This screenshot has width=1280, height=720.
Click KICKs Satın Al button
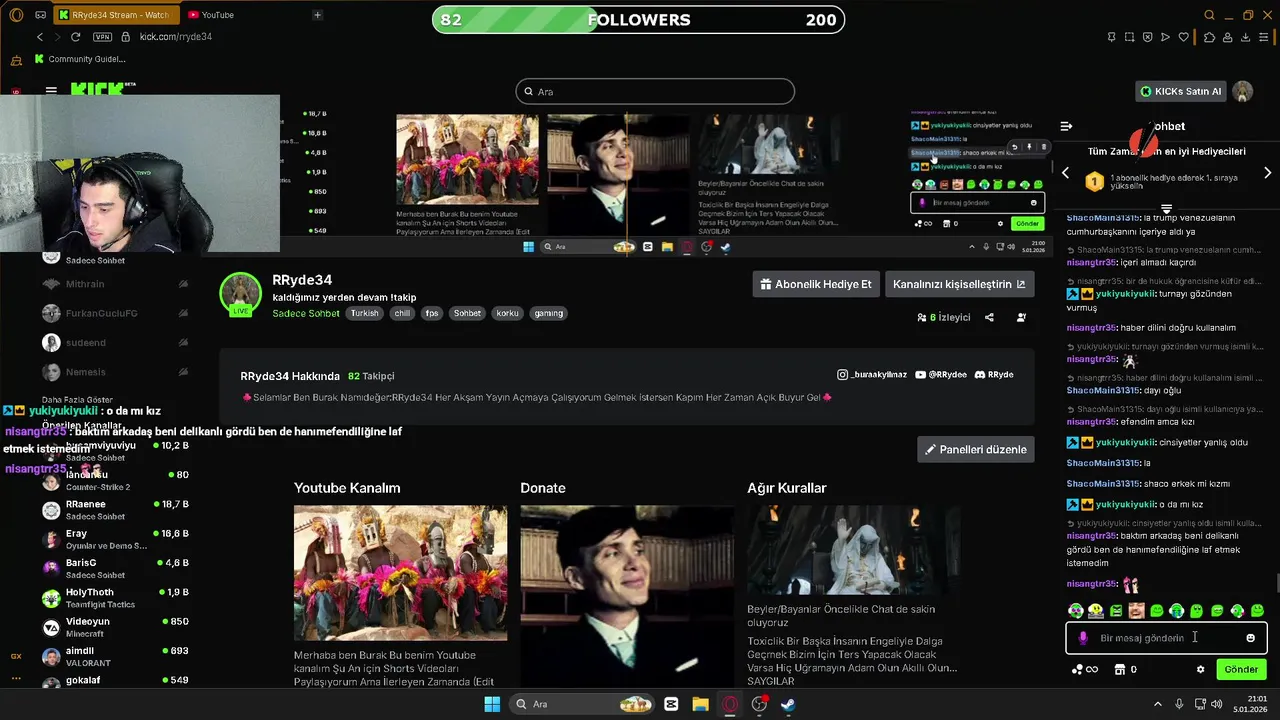(x=1181, y=91)
